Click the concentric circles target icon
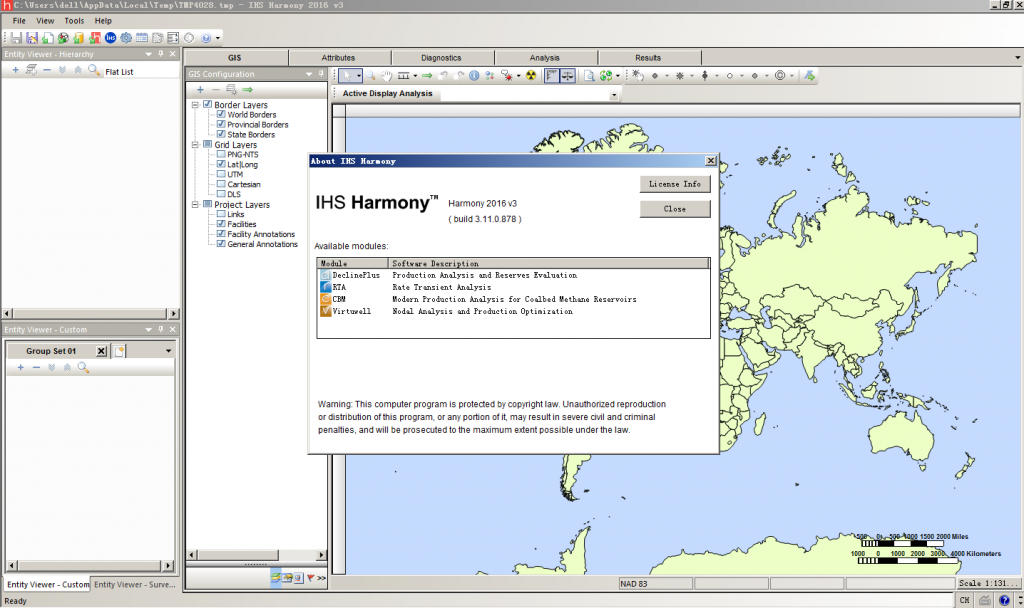The width and height of the screenshot is (1024, 608). (780, 76)
